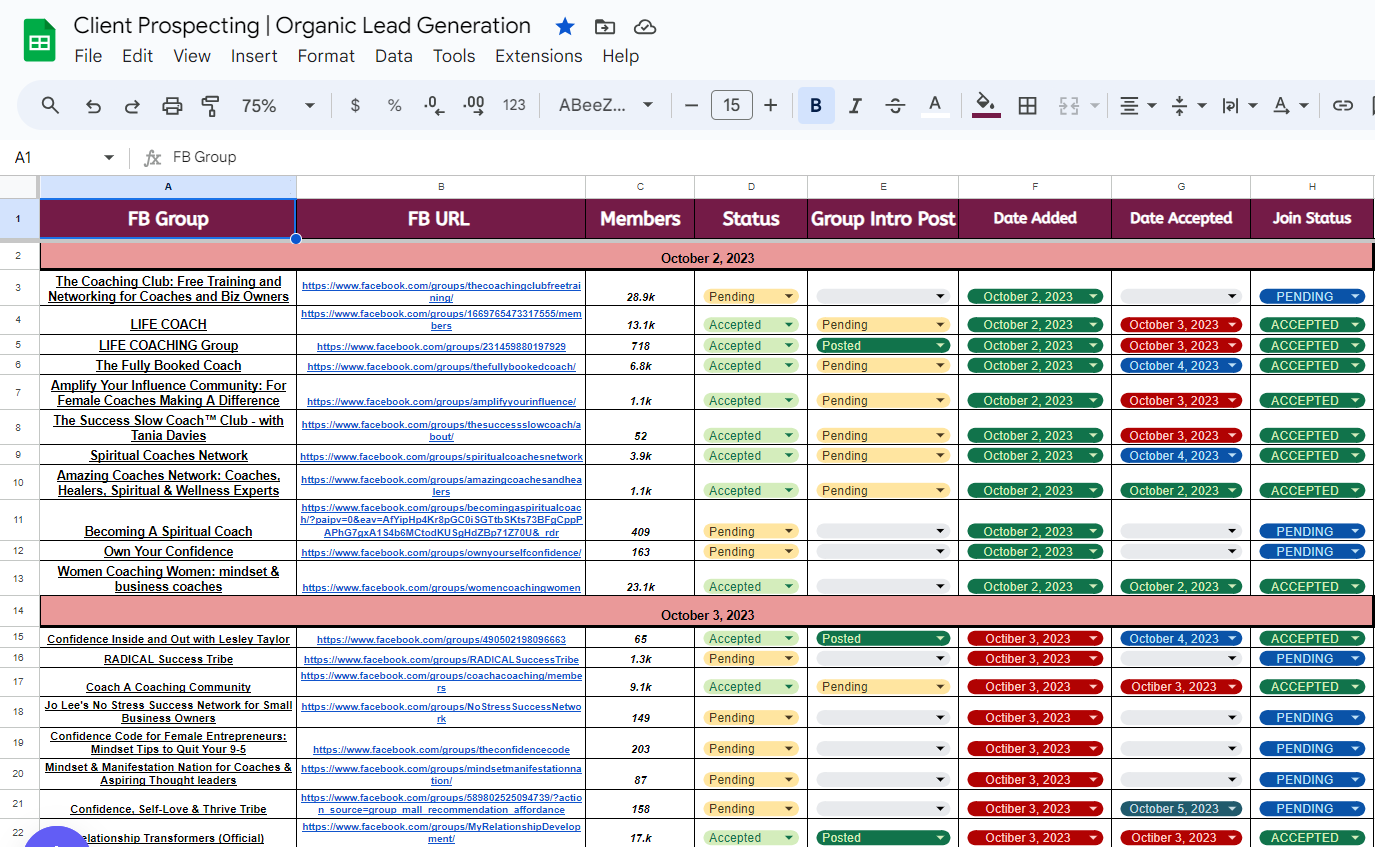
Task: Format selection as percent
Action: point(394,105)
